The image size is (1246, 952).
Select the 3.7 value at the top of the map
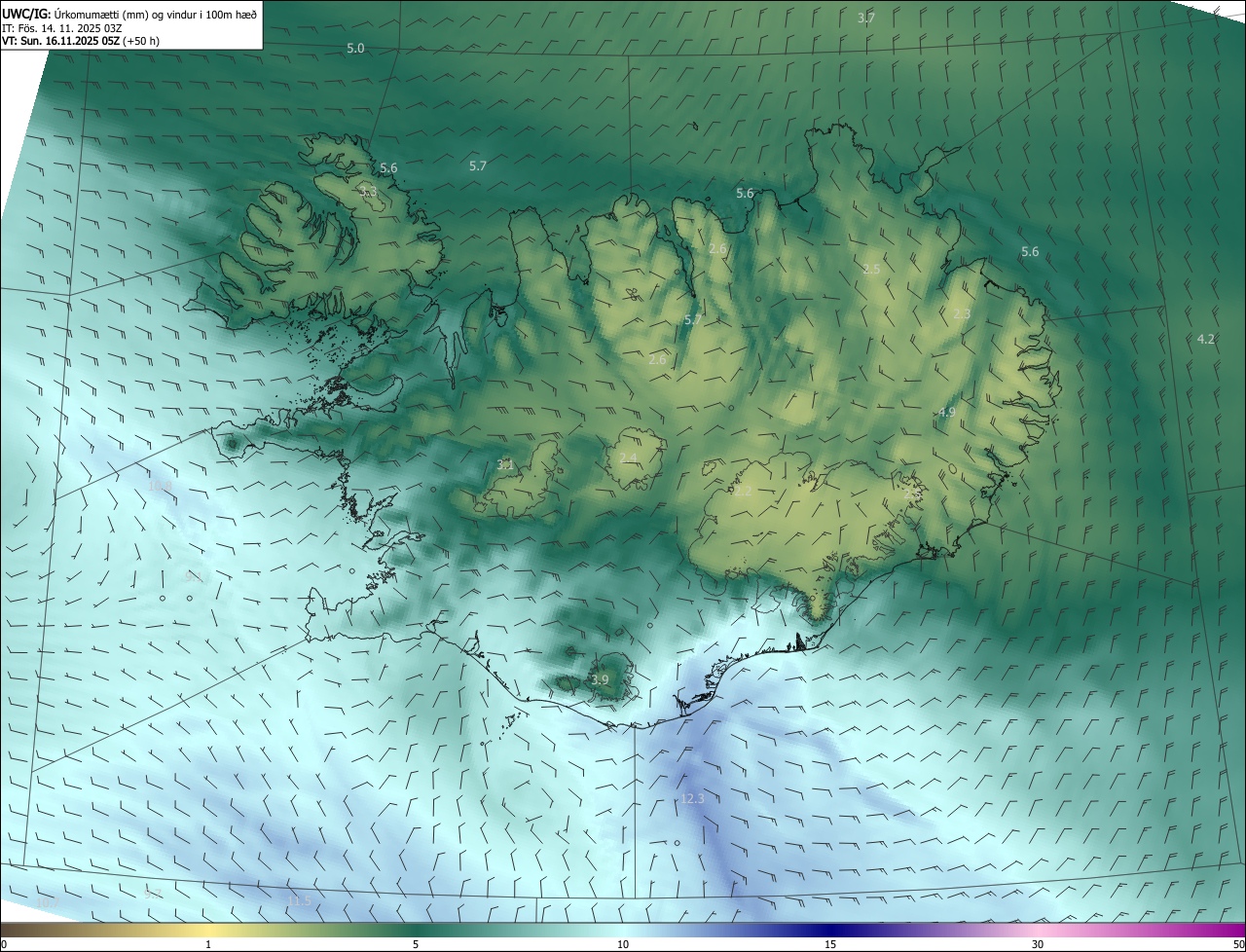(865, 18)
